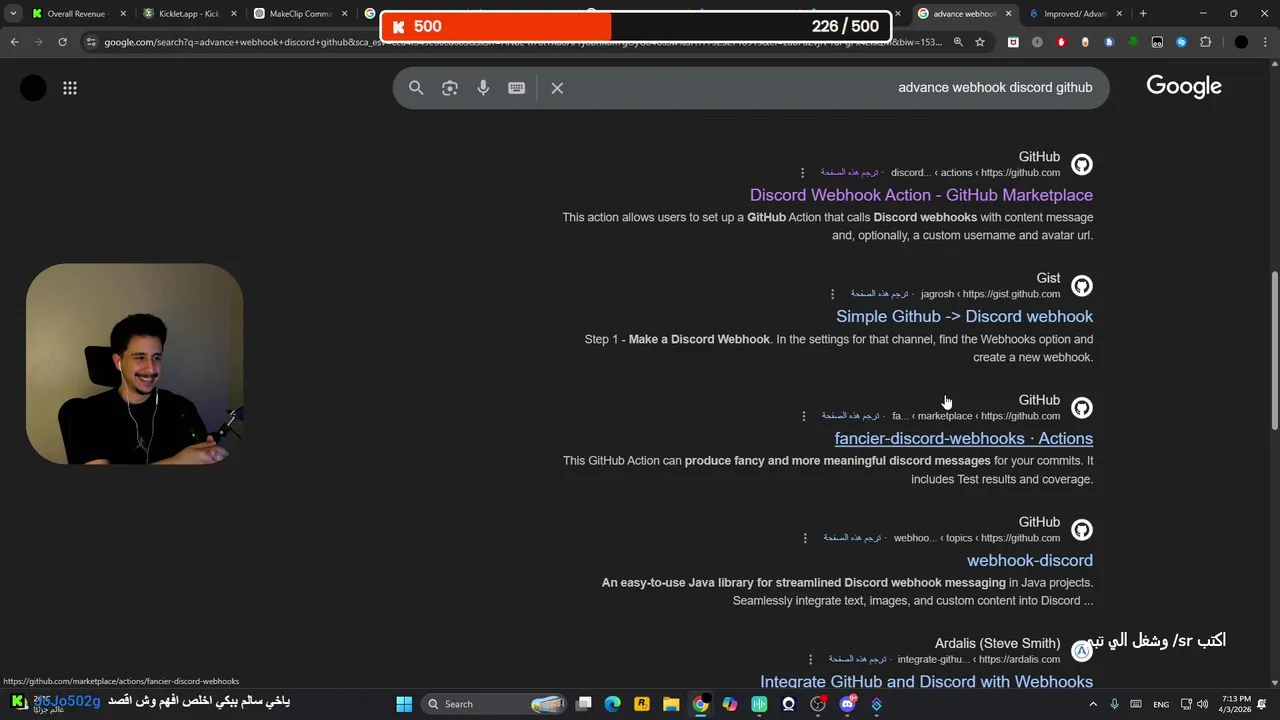Click the Google search magnifier icon

416,88
